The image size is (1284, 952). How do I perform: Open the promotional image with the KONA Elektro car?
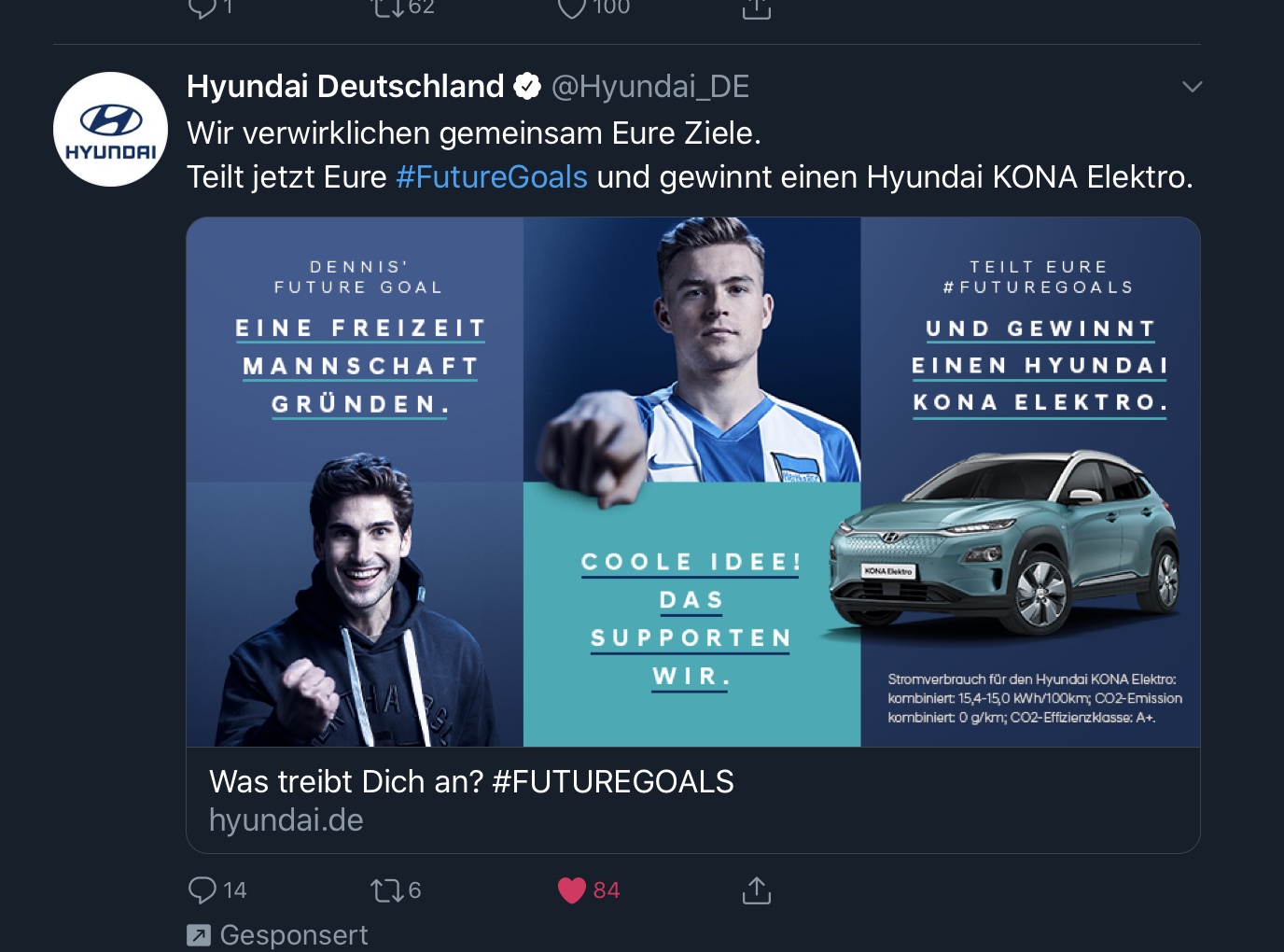pos(693,482)
